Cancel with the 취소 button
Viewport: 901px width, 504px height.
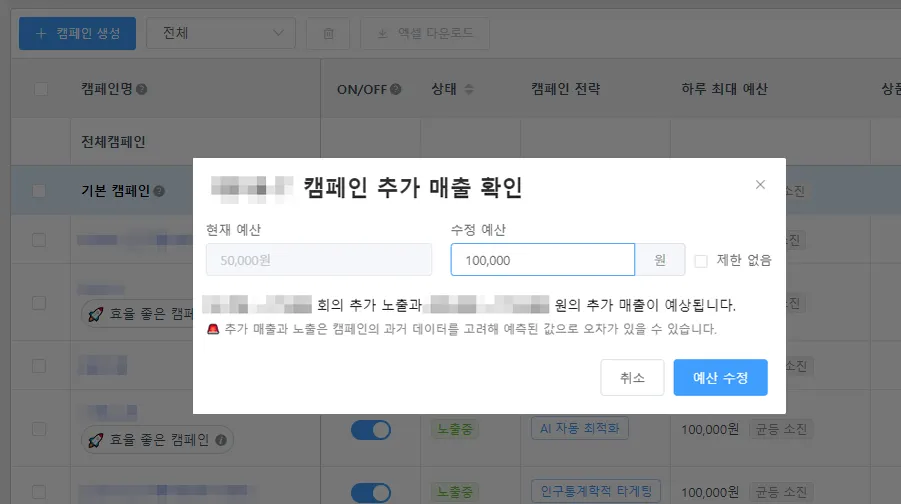632,378
